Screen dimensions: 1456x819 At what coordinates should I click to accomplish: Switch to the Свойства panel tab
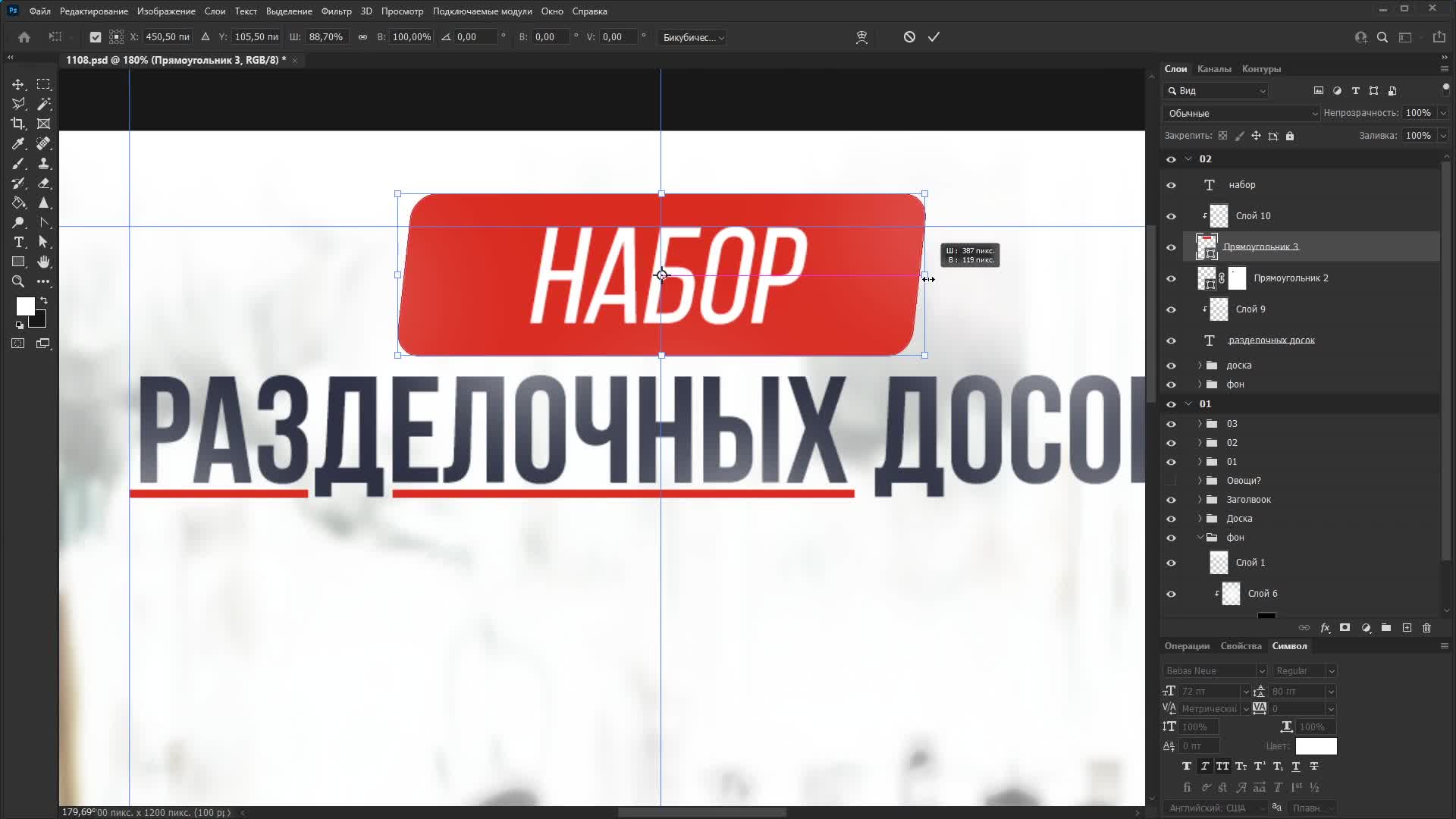(1241, 646)
